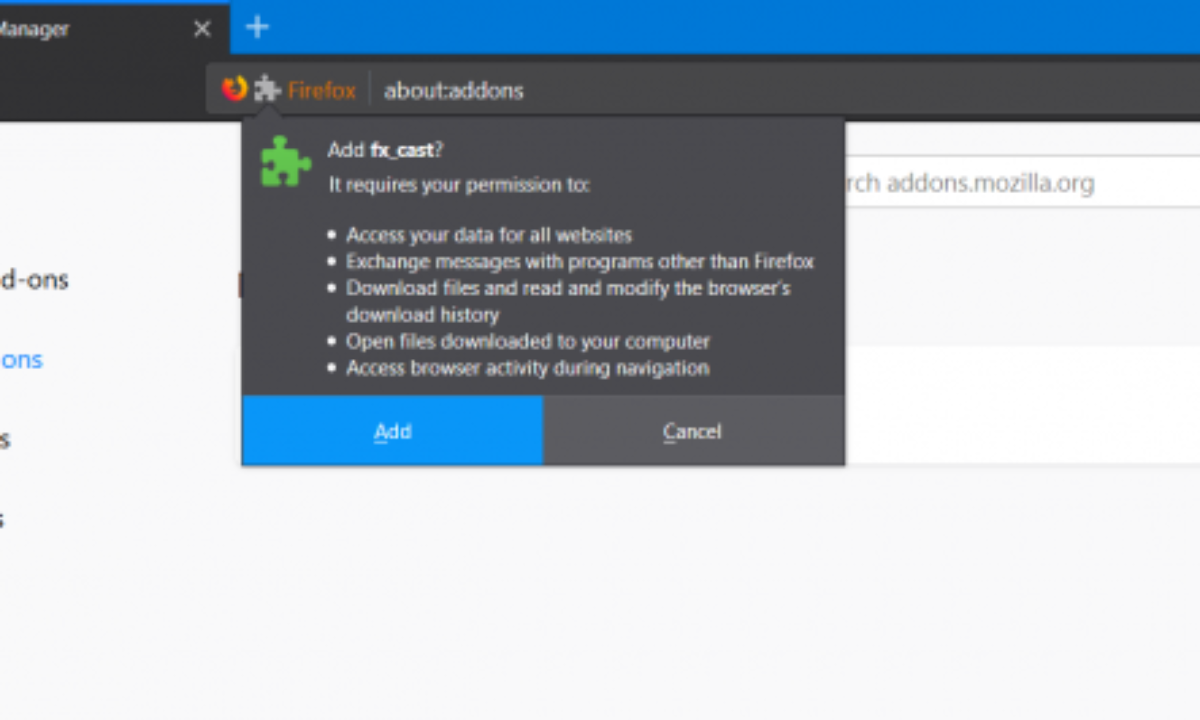Focus the search addons.mozilla.org box

(x=1022, y=183)
